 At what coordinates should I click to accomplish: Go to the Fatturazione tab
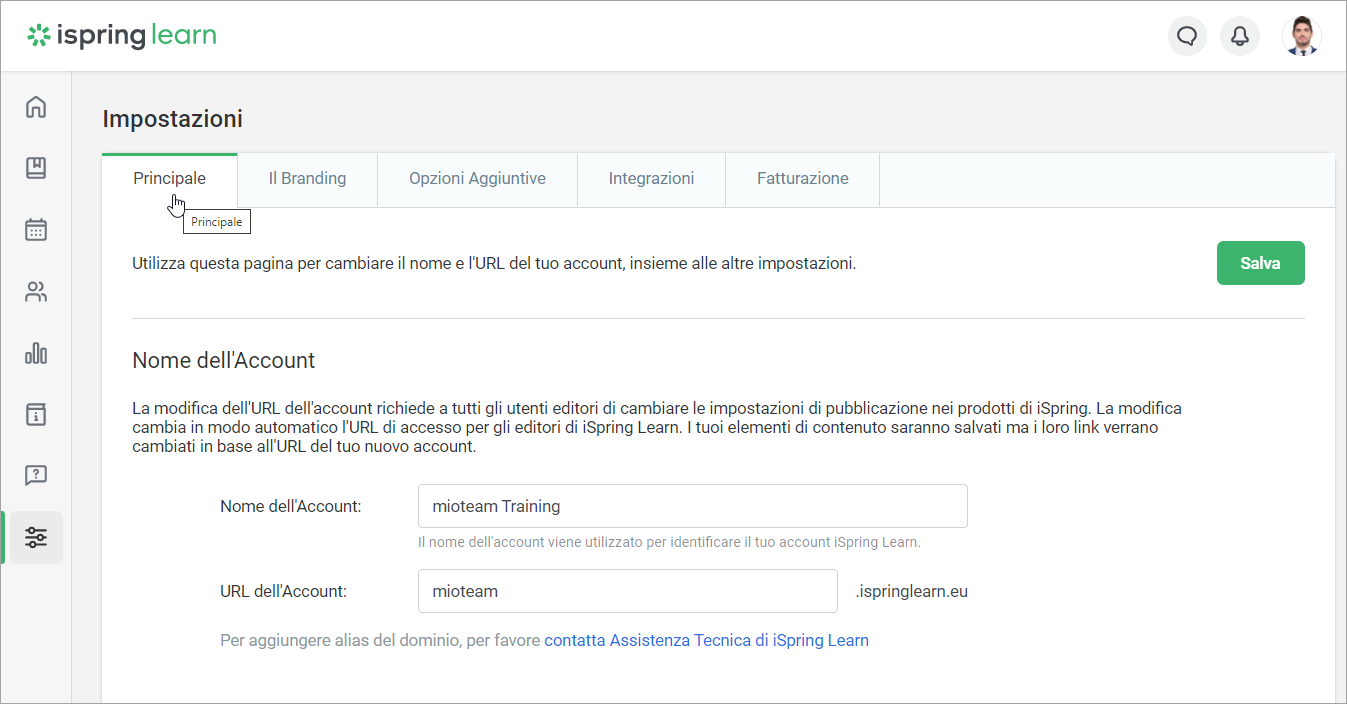coord(802,179)
